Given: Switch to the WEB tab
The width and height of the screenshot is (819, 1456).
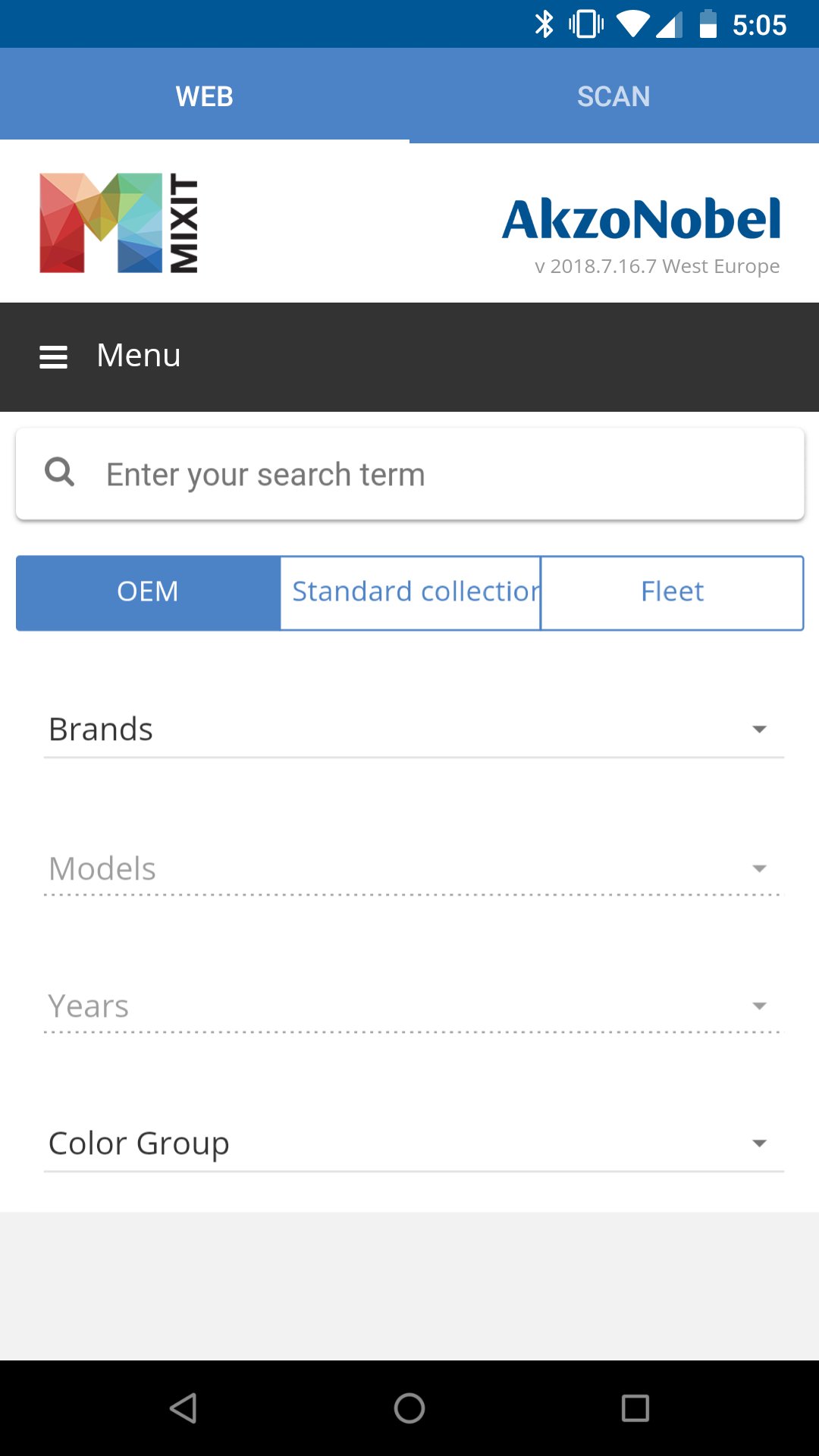Looking at the screenshot, I should click(x=205, y=96).
